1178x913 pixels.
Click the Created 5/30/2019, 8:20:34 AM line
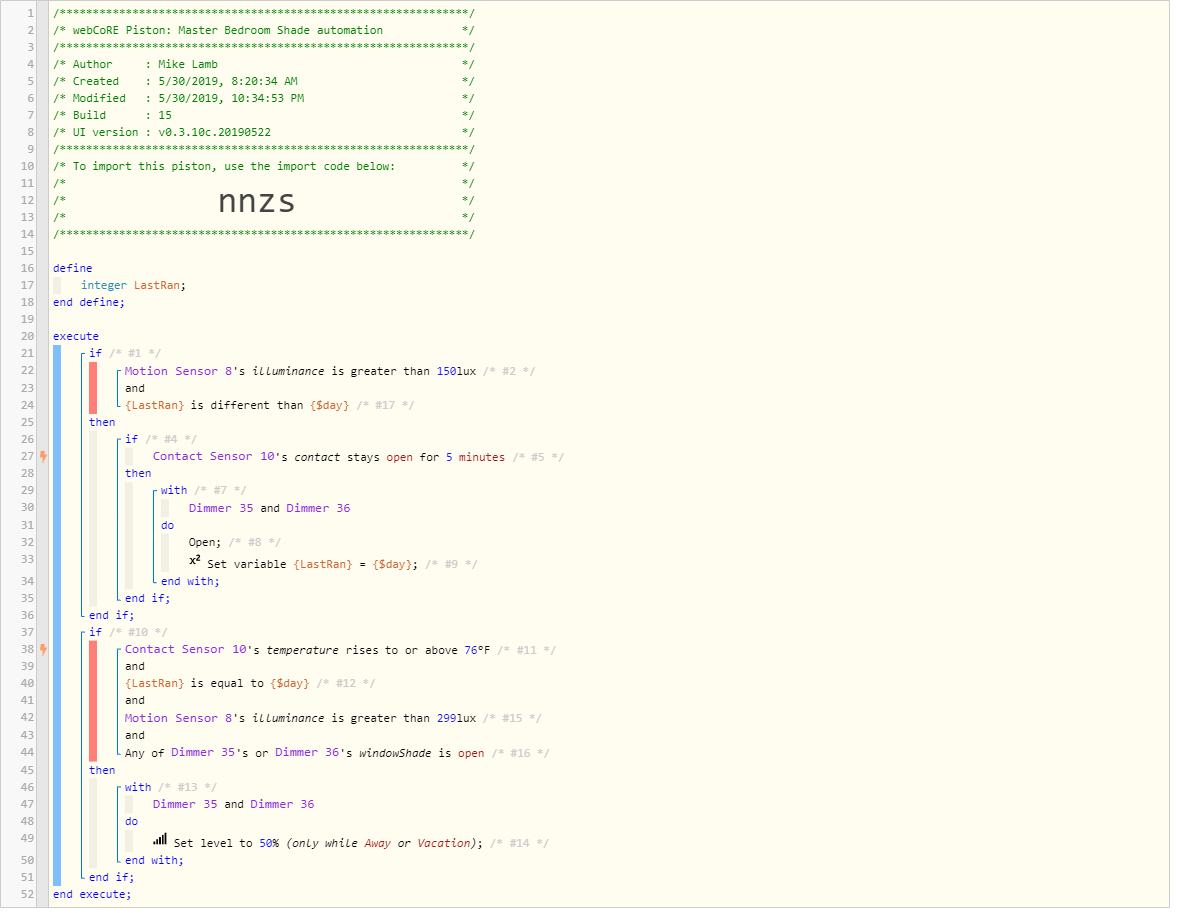[x=263, y=81]
